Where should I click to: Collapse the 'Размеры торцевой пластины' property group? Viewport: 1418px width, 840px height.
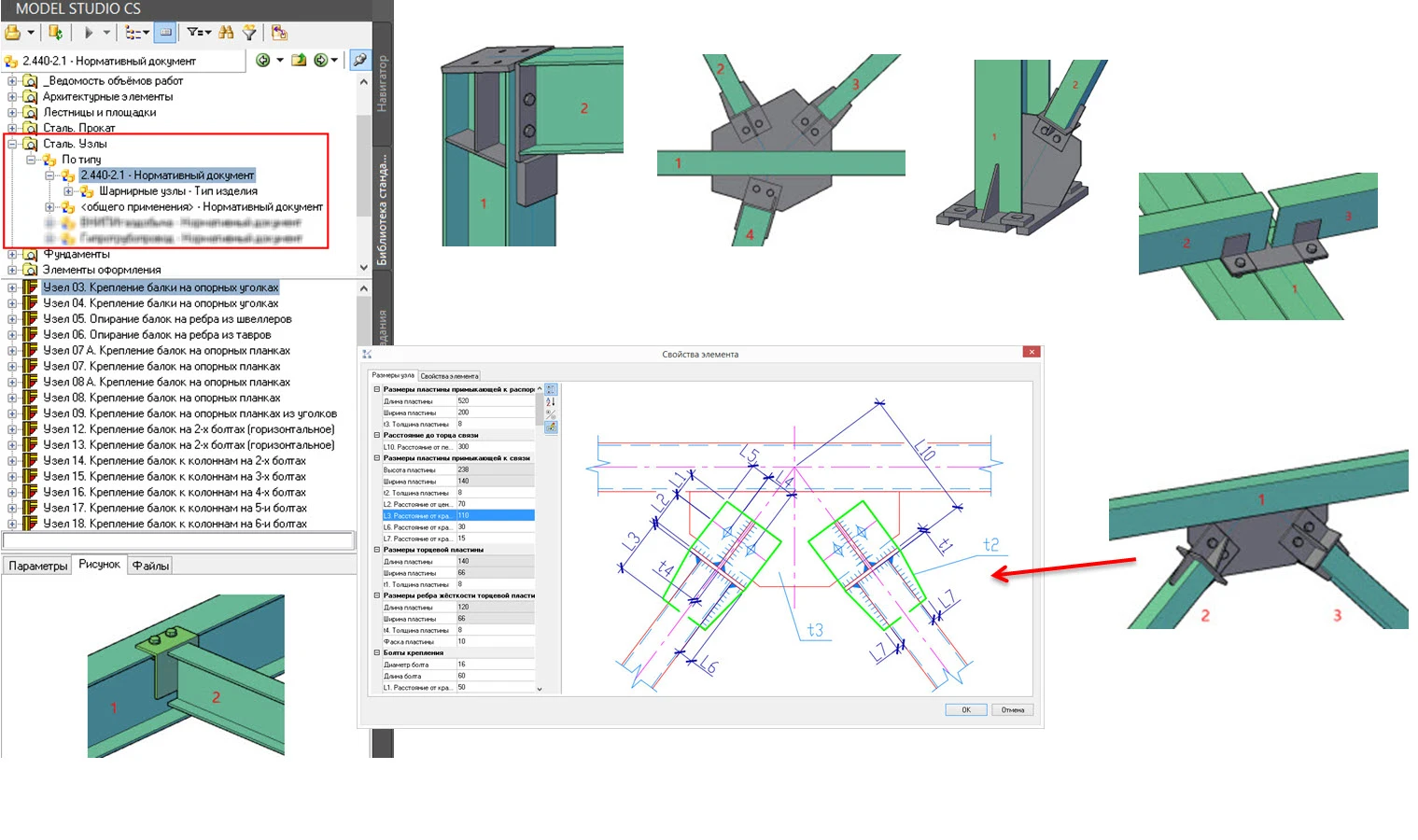pos(377,550)
